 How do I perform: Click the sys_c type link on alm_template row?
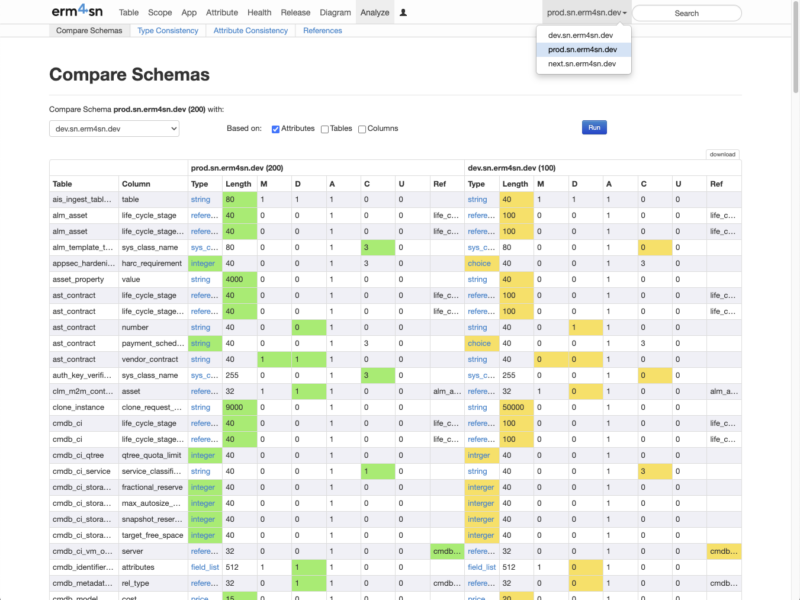[204, 247]
